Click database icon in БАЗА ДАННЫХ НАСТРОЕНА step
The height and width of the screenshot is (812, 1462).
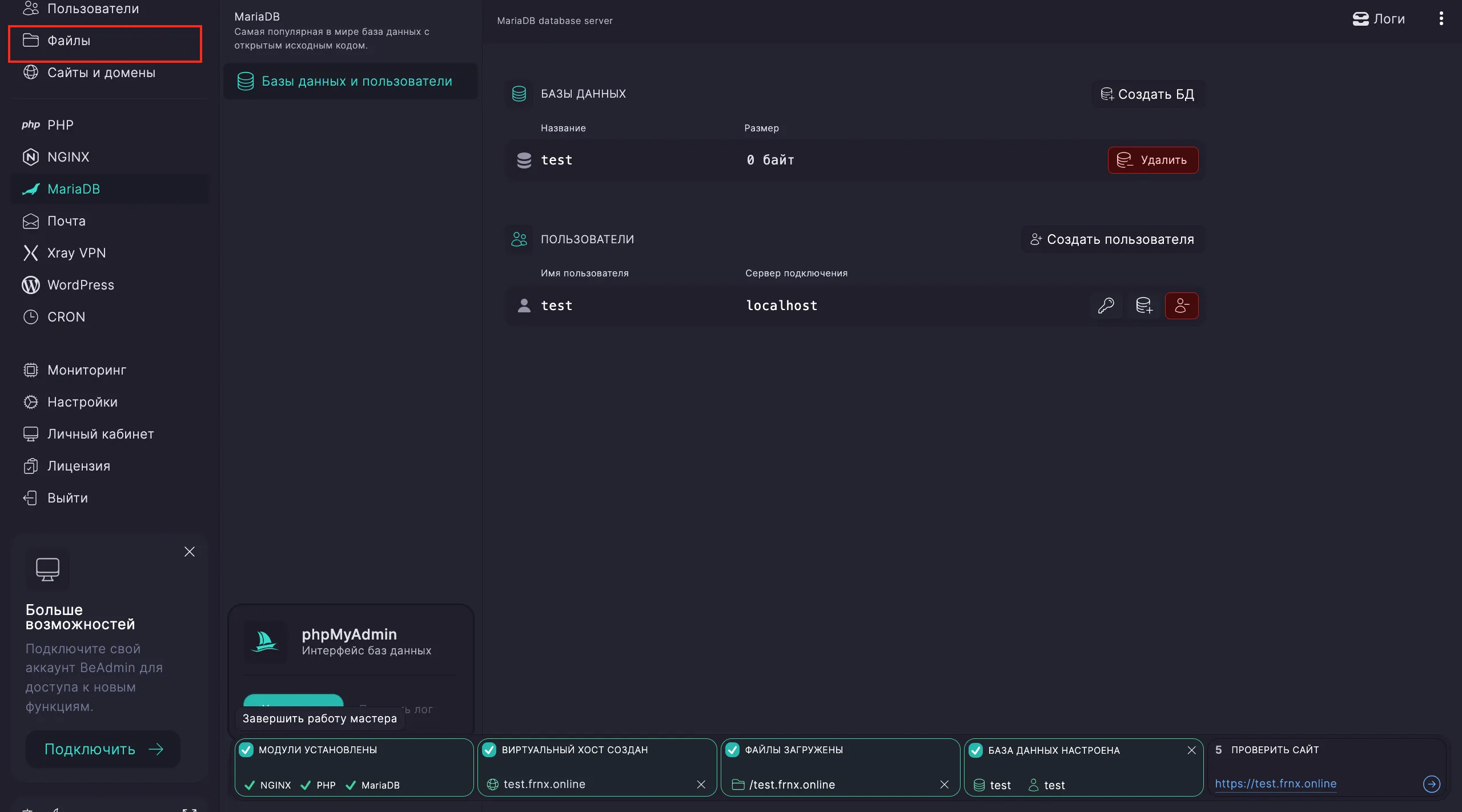[979, 785]
